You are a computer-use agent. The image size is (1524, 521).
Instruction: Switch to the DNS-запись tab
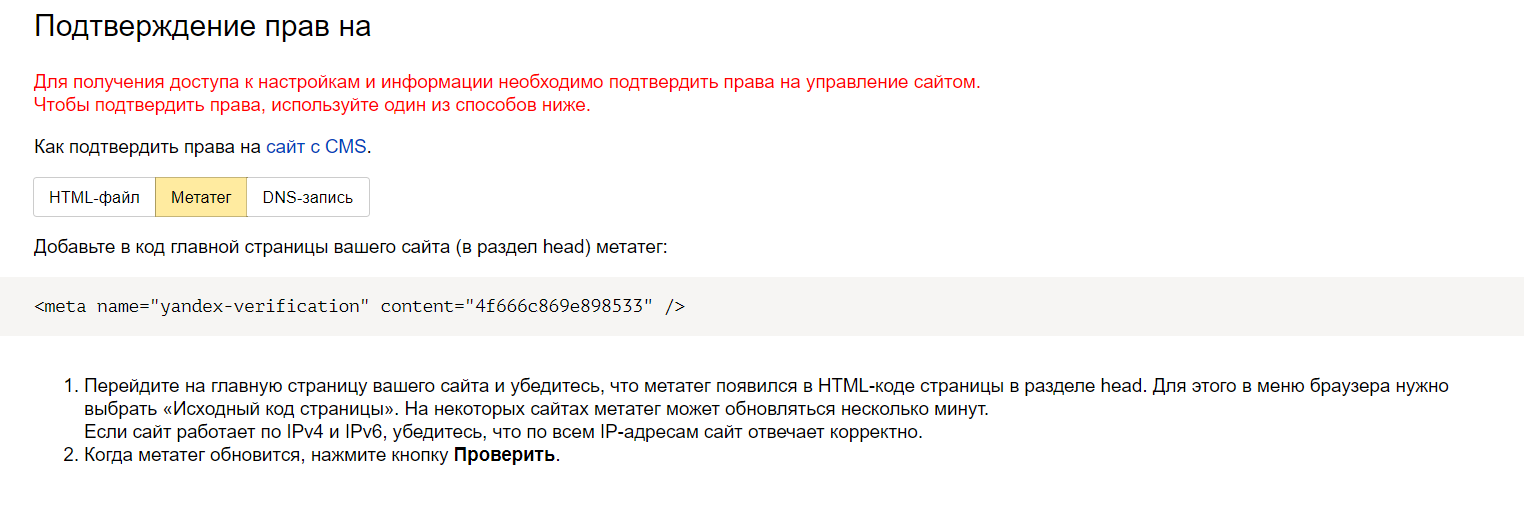[308, 197]
